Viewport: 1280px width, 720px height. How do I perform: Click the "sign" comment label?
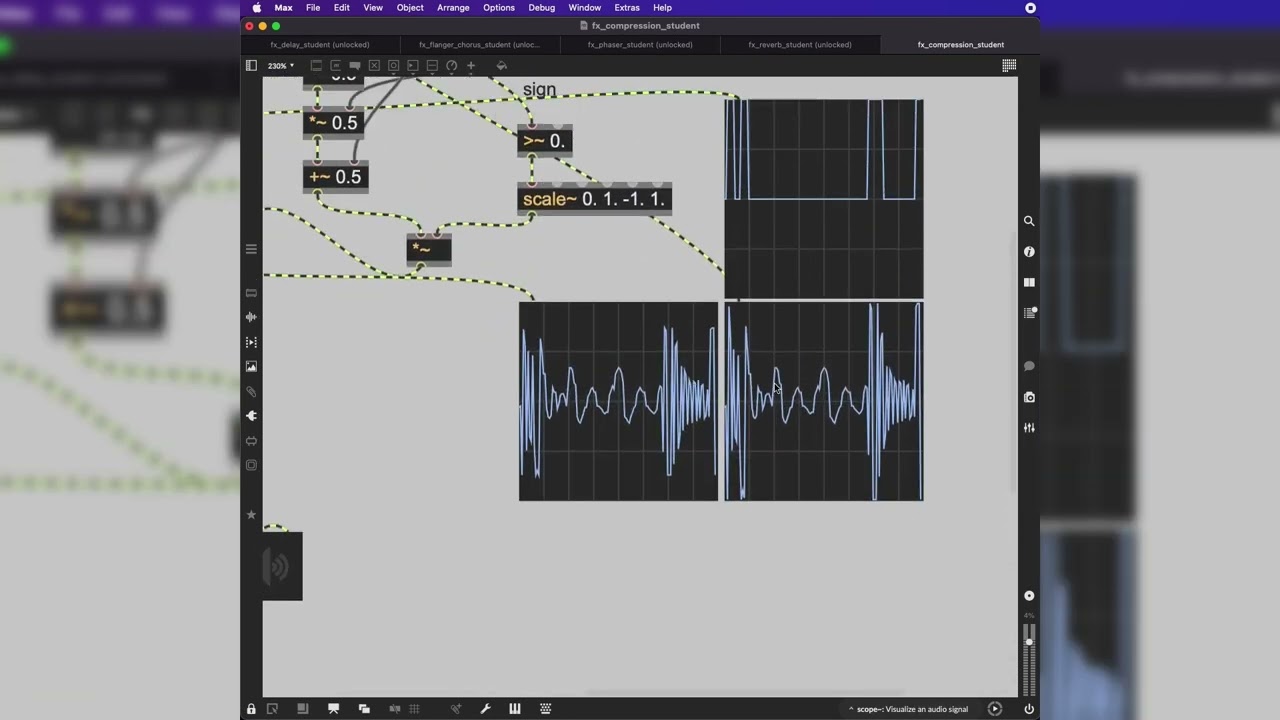(539, 90)
